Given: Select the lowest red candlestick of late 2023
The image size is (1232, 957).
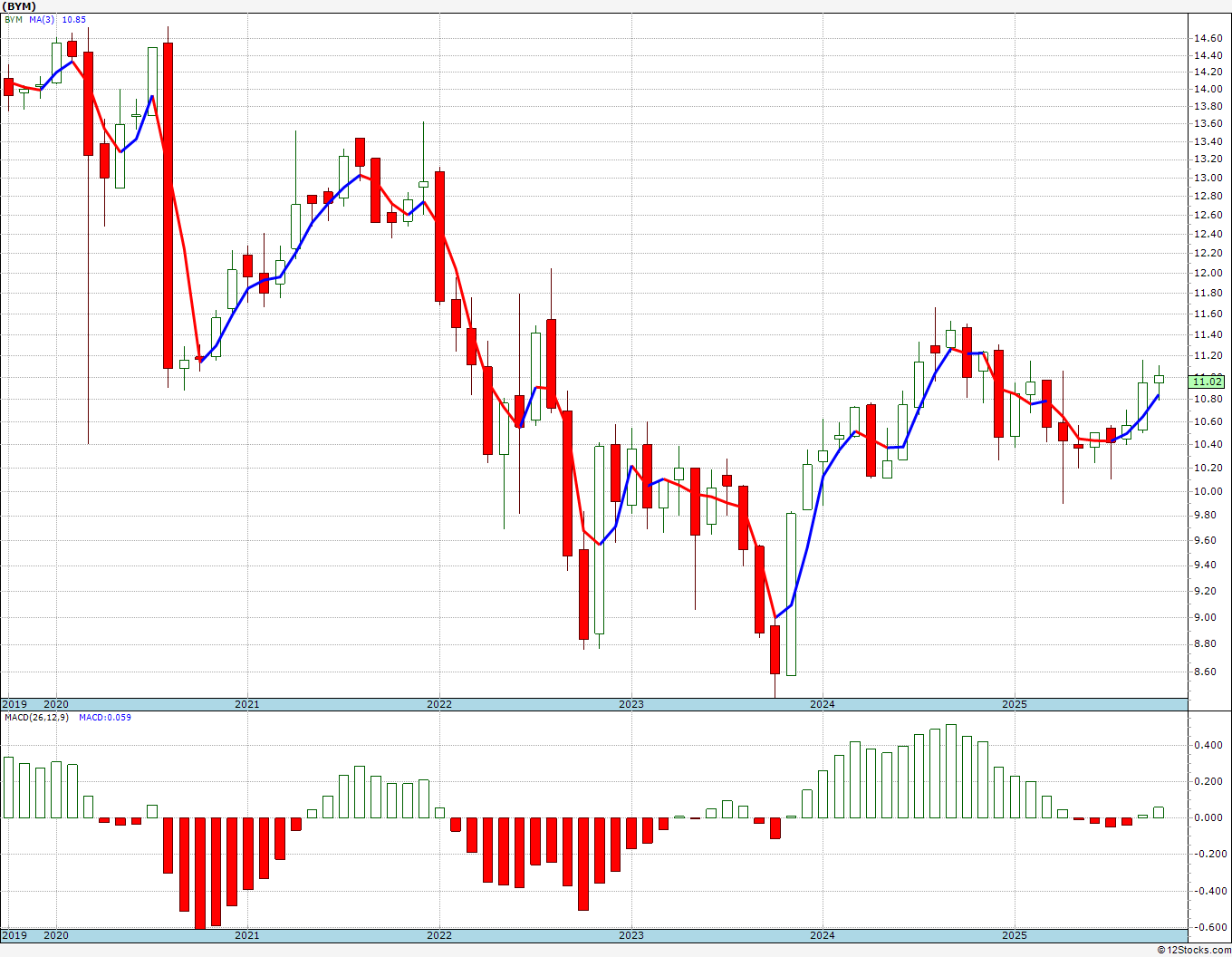Looking at the screenshot, I should [x=775, y=650].
